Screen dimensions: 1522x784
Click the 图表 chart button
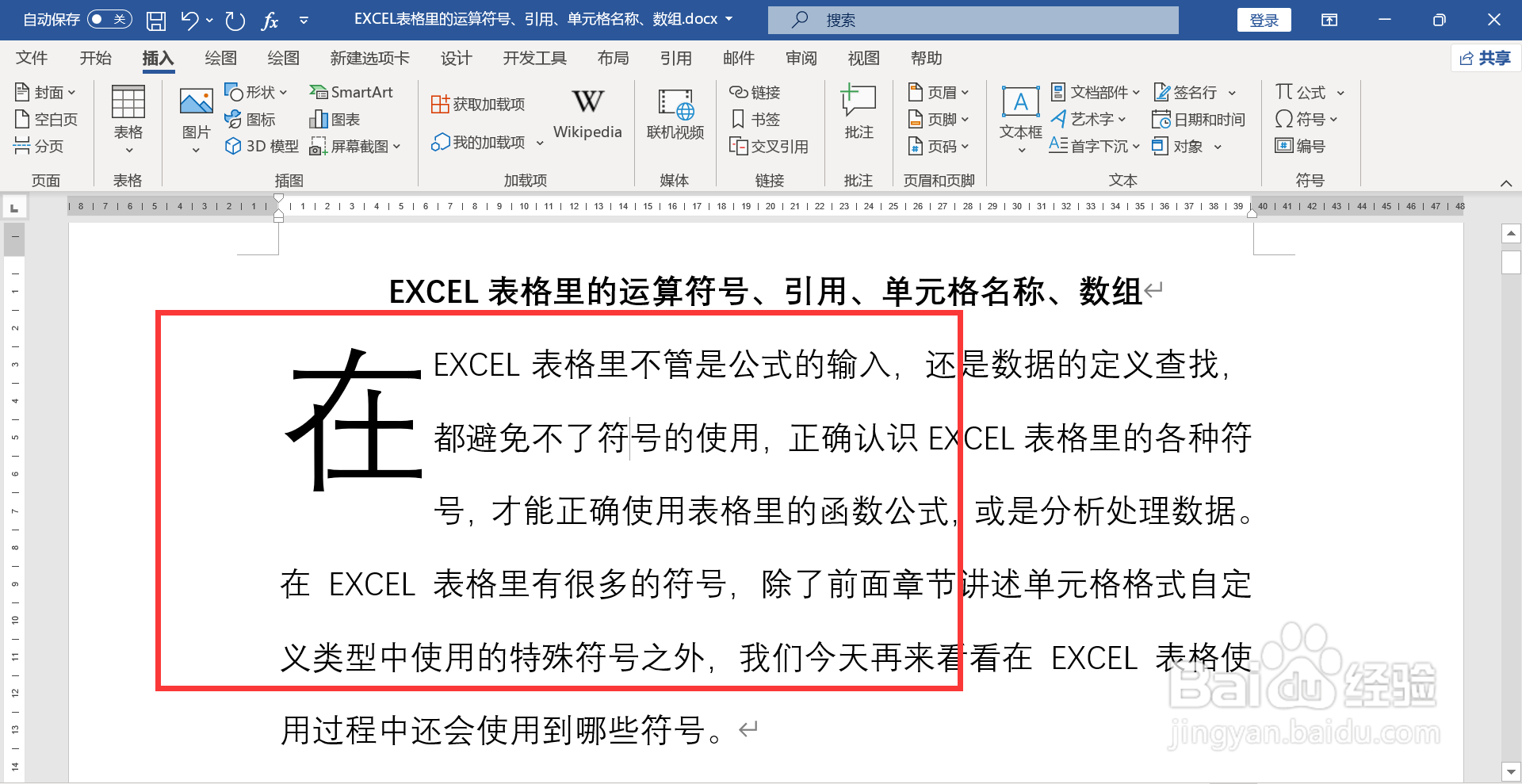pyautogui.click(x=335, y=119)
